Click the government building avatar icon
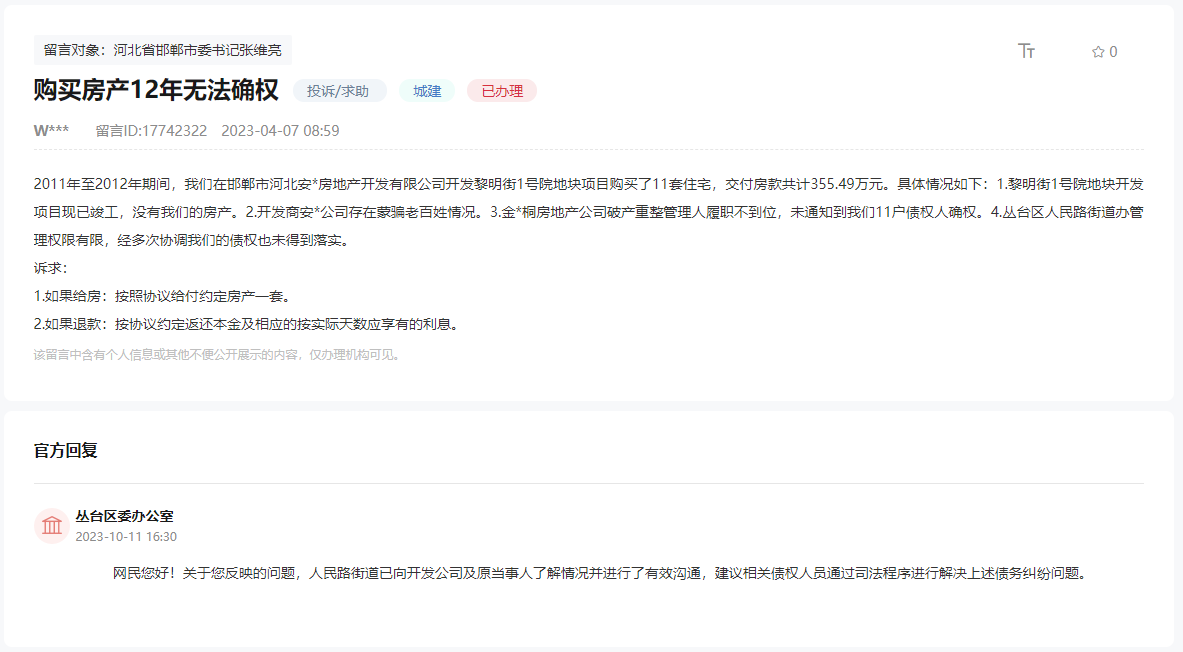The height and width of the screenshot is (652, 1183). (51, 525)
